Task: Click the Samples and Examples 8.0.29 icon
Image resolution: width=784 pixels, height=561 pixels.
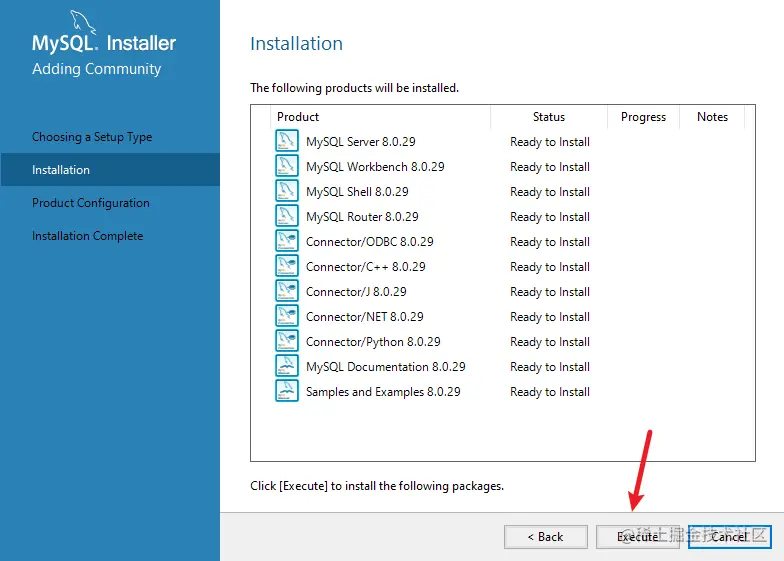Action: click(x=286, y=390)
